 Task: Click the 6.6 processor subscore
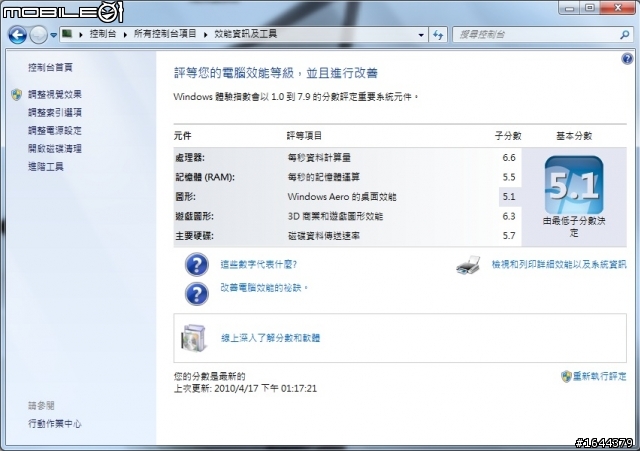(x=509, y=158)
